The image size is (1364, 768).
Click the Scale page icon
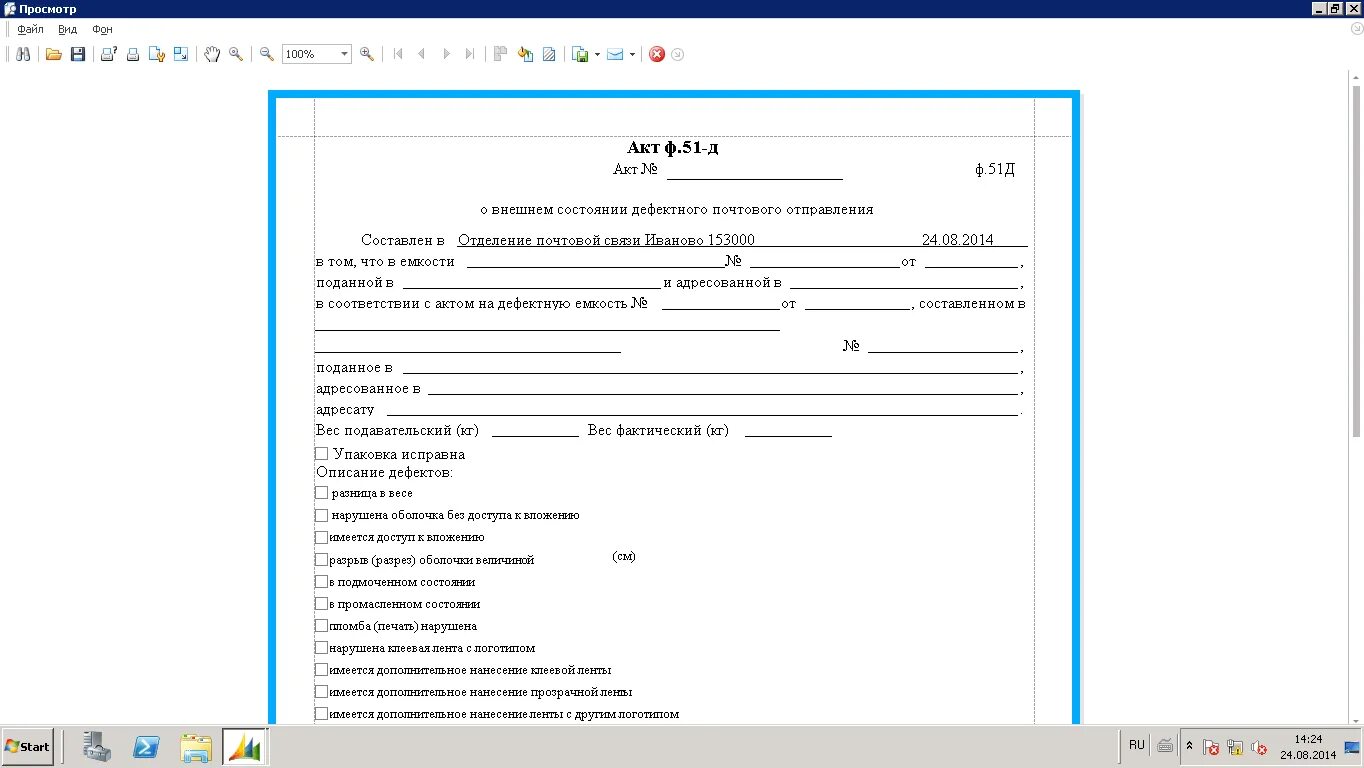181,54
